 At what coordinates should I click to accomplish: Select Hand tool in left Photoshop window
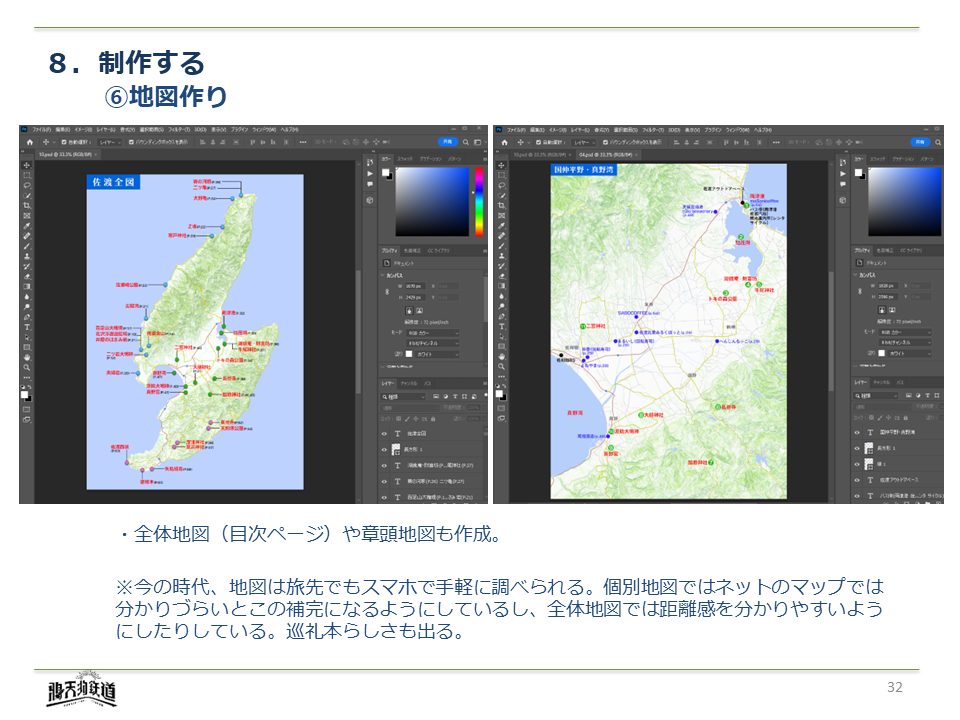click(27, 357)
